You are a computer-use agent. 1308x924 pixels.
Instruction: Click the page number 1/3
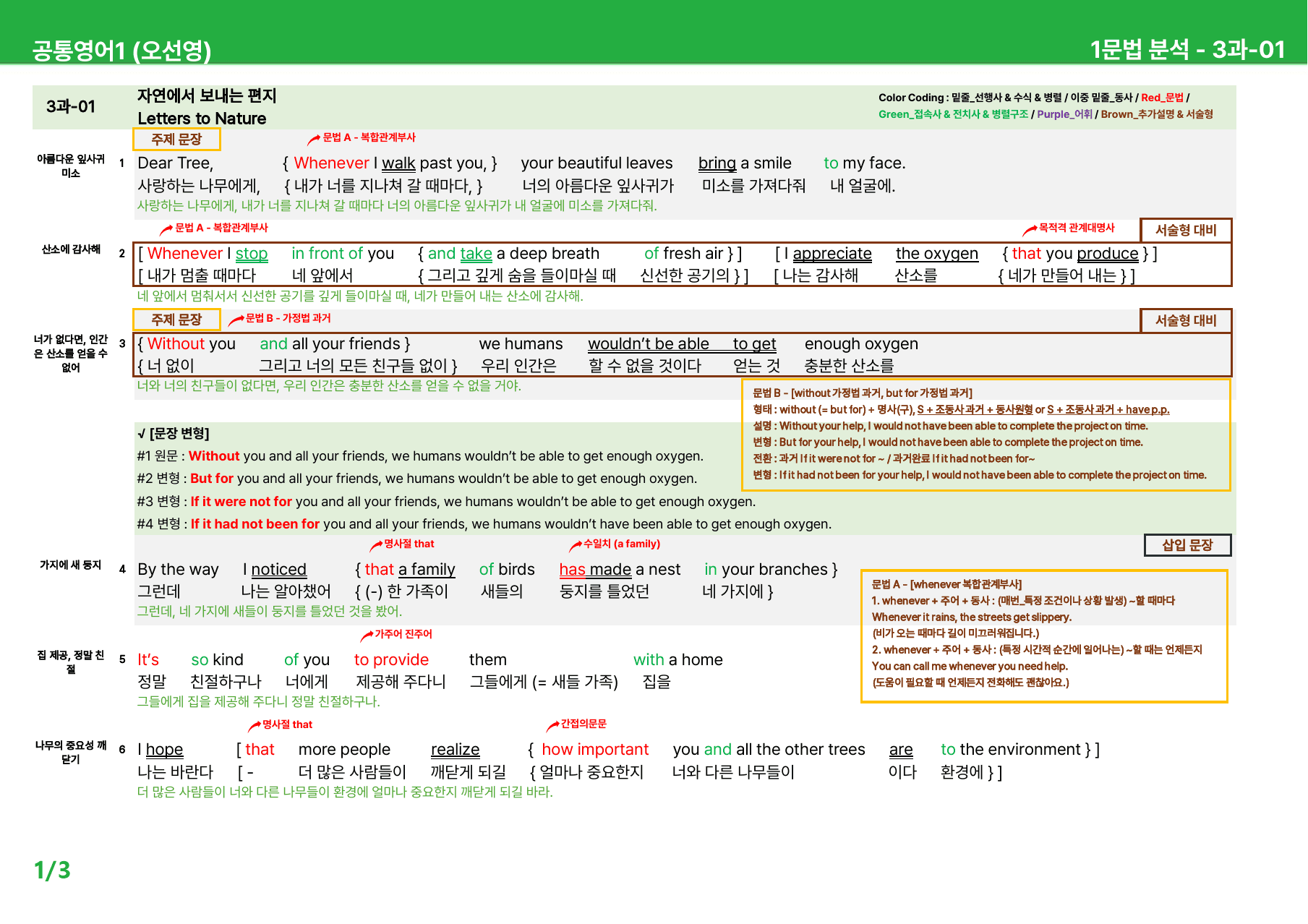52,870
